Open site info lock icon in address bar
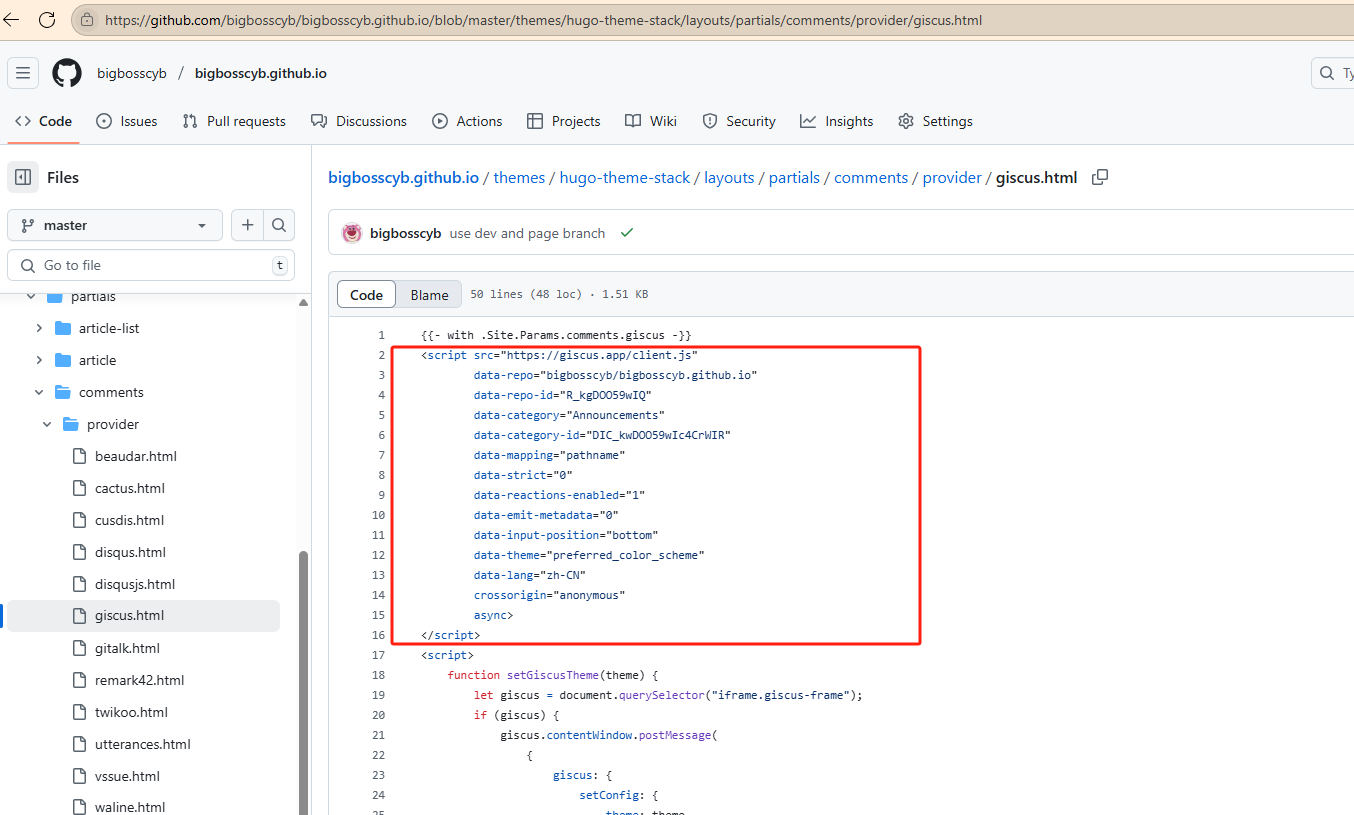Image resolution: width=1354 pixels, height=815 pixels. point(87,19)
